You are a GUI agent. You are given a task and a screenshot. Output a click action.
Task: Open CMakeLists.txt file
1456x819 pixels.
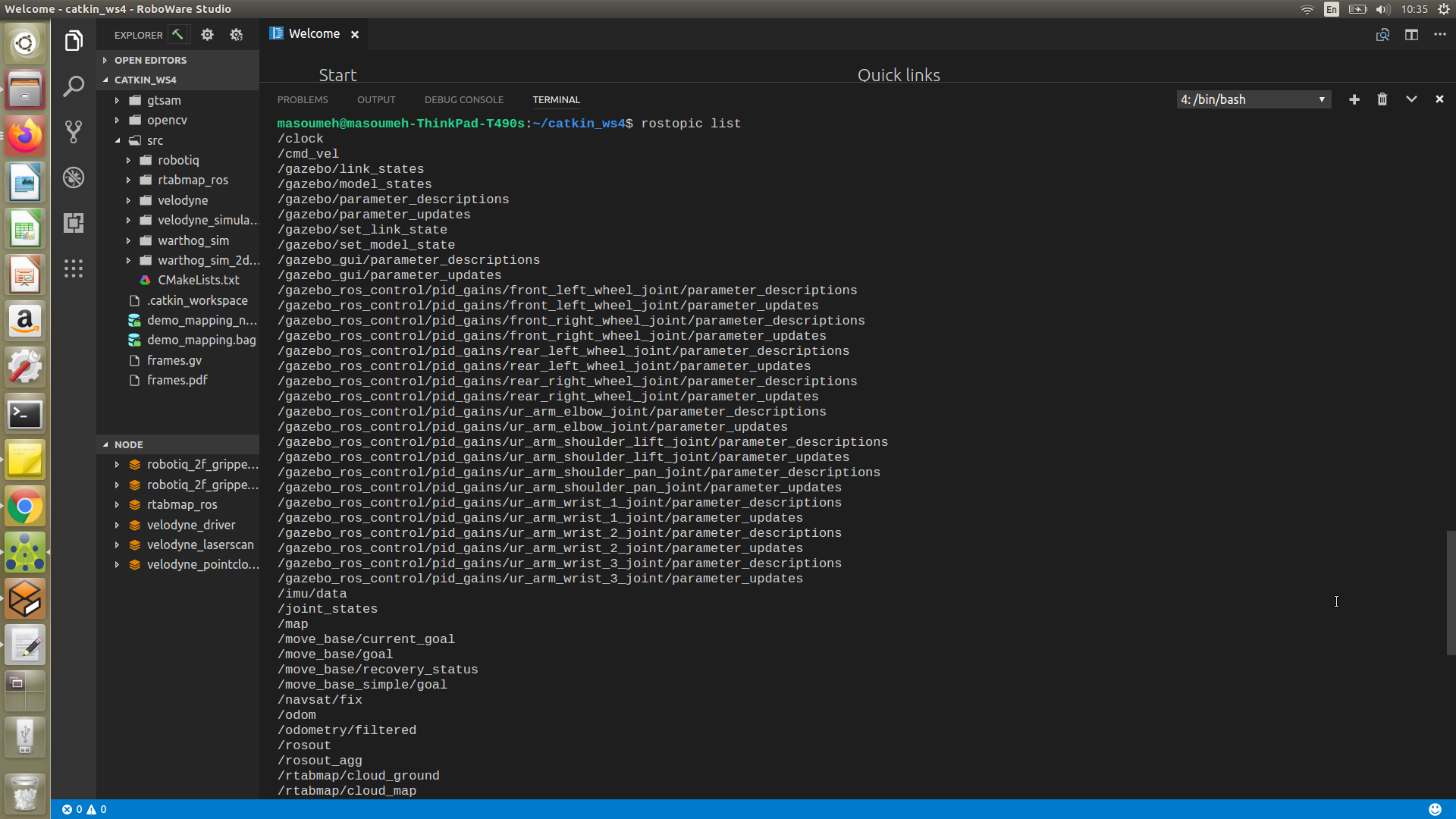coord(198,280)
